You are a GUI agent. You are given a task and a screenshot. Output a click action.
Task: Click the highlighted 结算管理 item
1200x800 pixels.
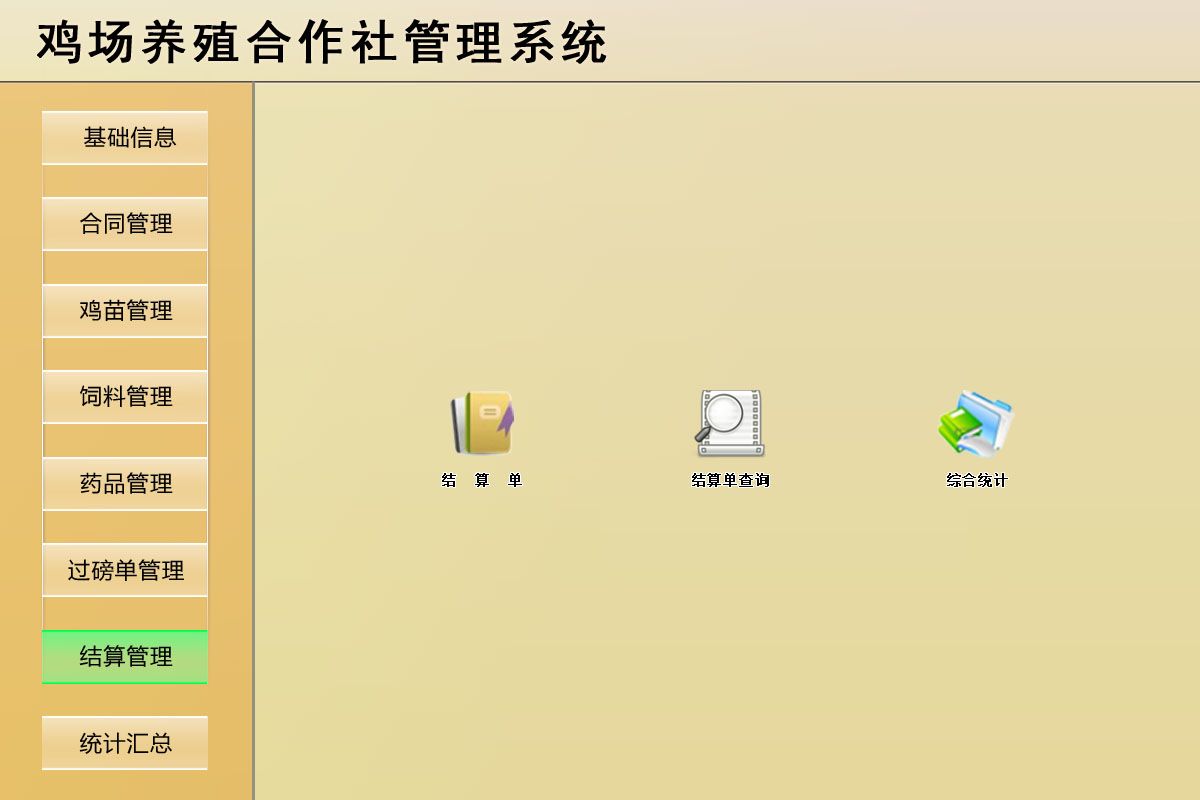coord(125,657)
